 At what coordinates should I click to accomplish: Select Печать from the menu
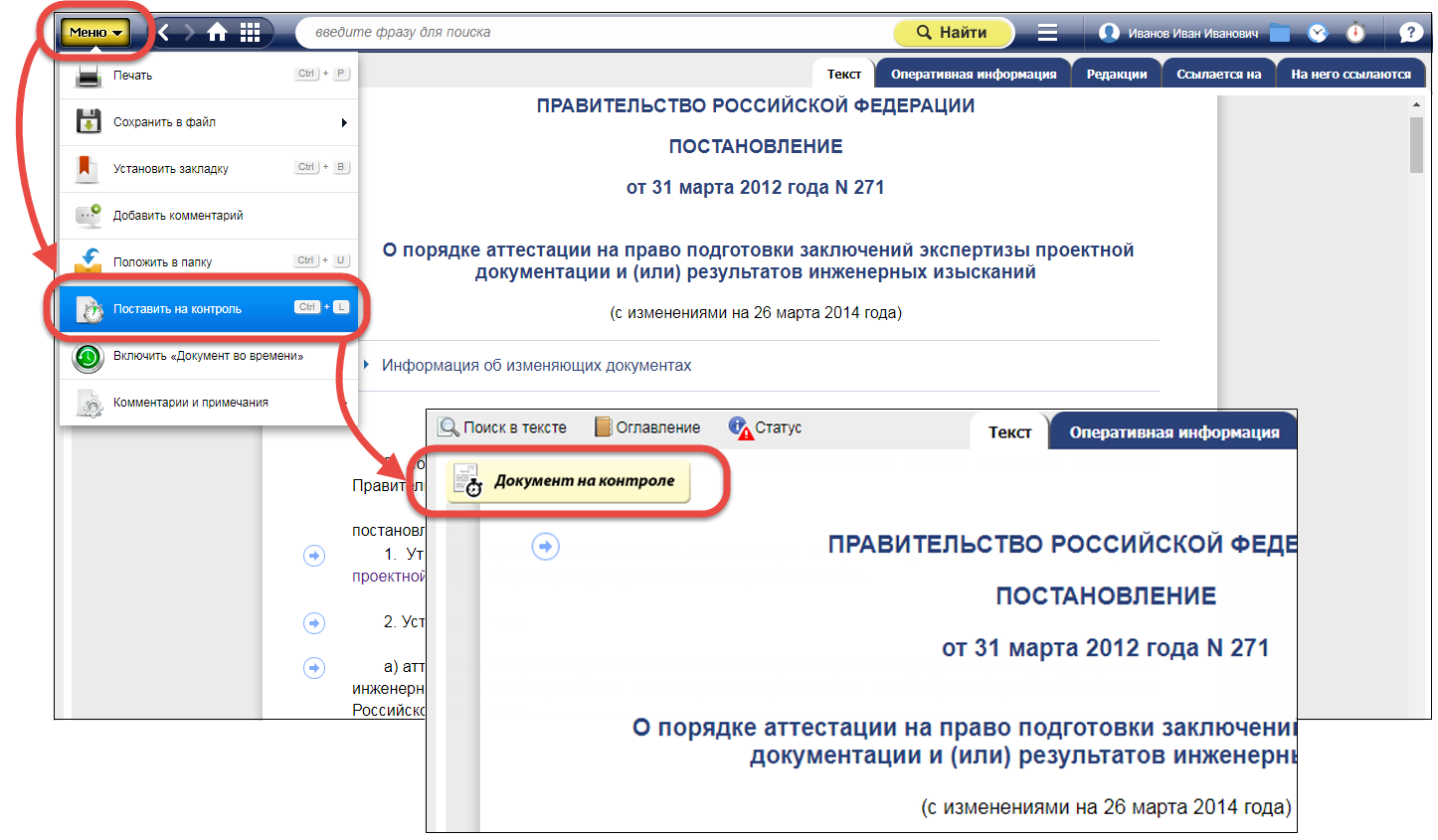[x=133, y=76]
